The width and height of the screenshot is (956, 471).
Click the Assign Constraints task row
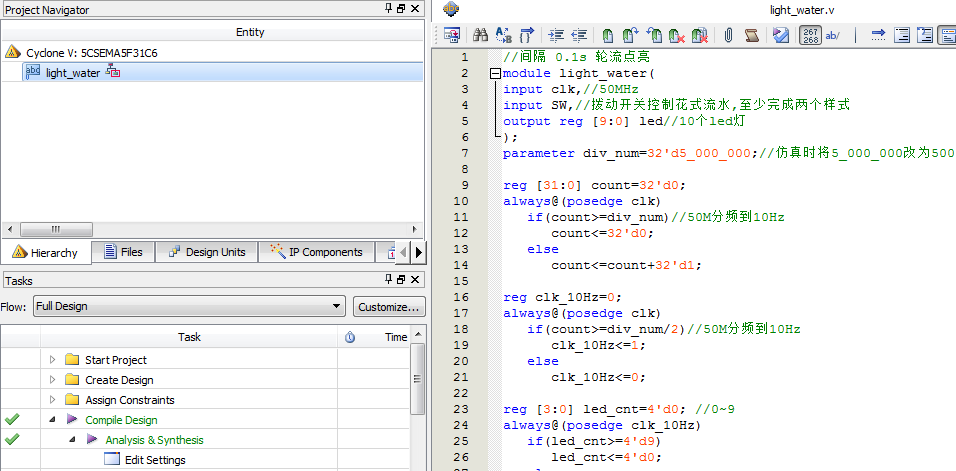(130, 400)
